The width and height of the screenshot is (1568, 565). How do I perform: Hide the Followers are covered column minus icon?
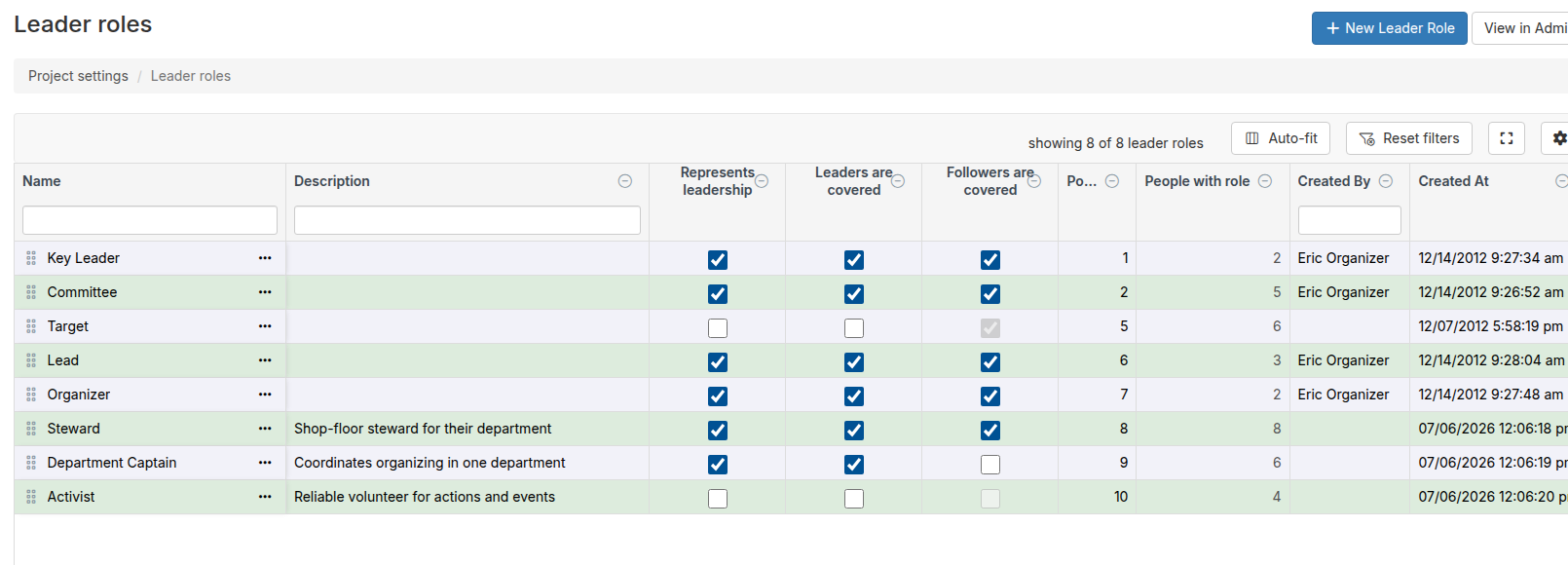(1034, 181)
